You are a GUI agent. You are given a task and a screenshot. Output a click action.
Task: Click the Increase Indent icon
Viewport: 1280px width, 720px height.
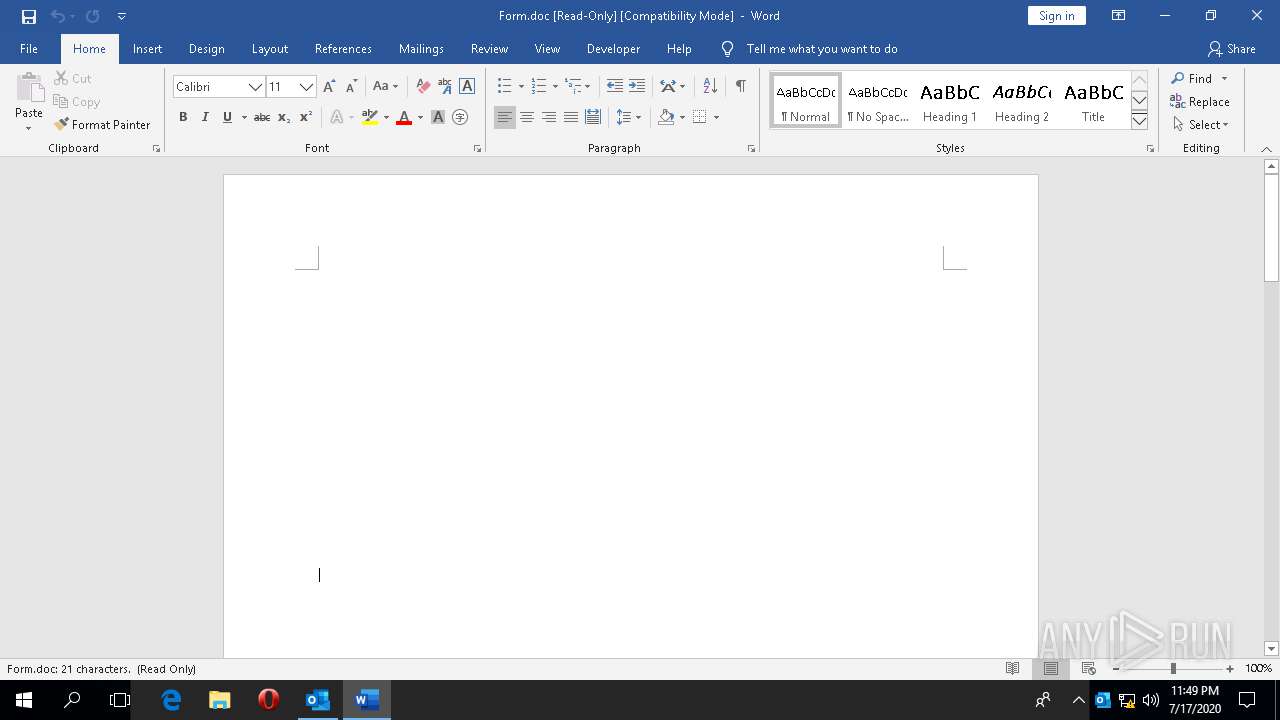point(637,86)
